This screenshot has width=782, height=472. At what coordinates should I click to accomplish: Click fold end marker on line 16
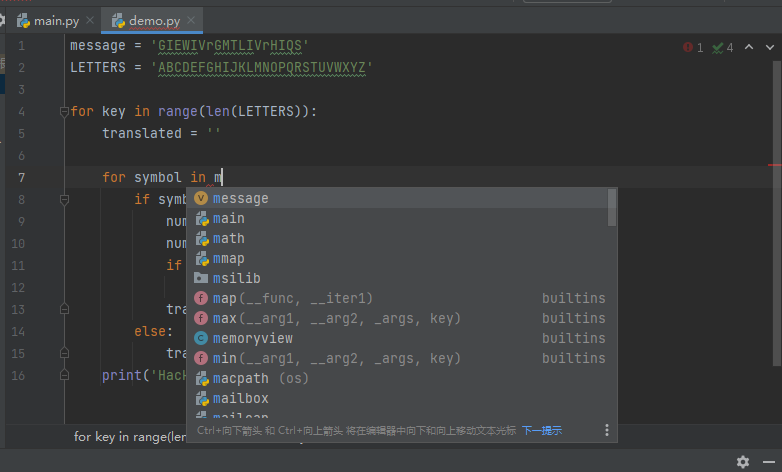point(64,375)
